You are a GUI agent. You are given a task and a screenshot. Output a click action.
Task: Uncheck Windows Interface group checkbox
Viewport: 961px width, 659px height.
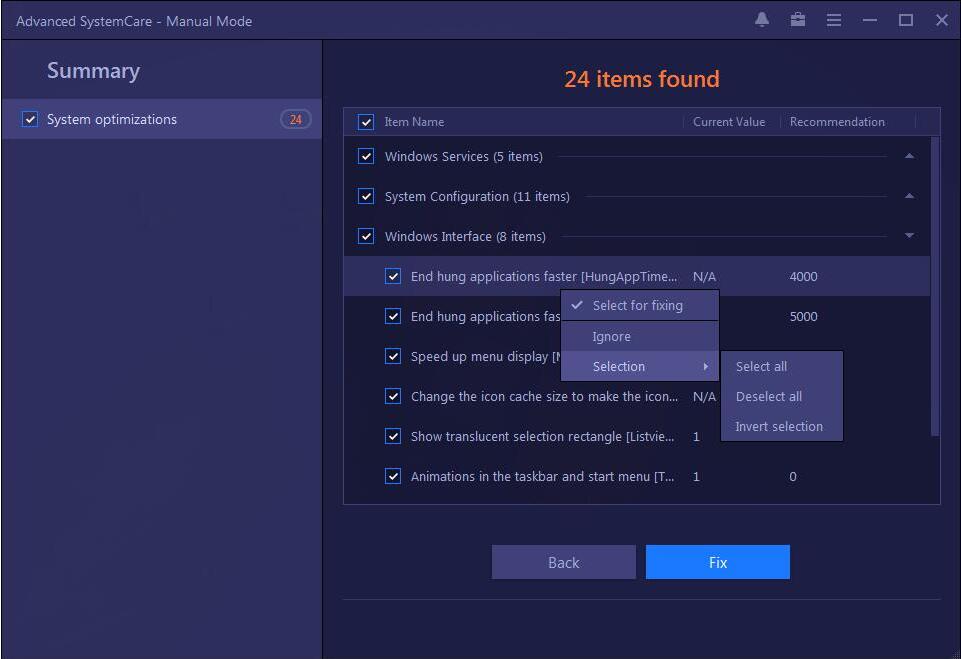click(366, 236)
